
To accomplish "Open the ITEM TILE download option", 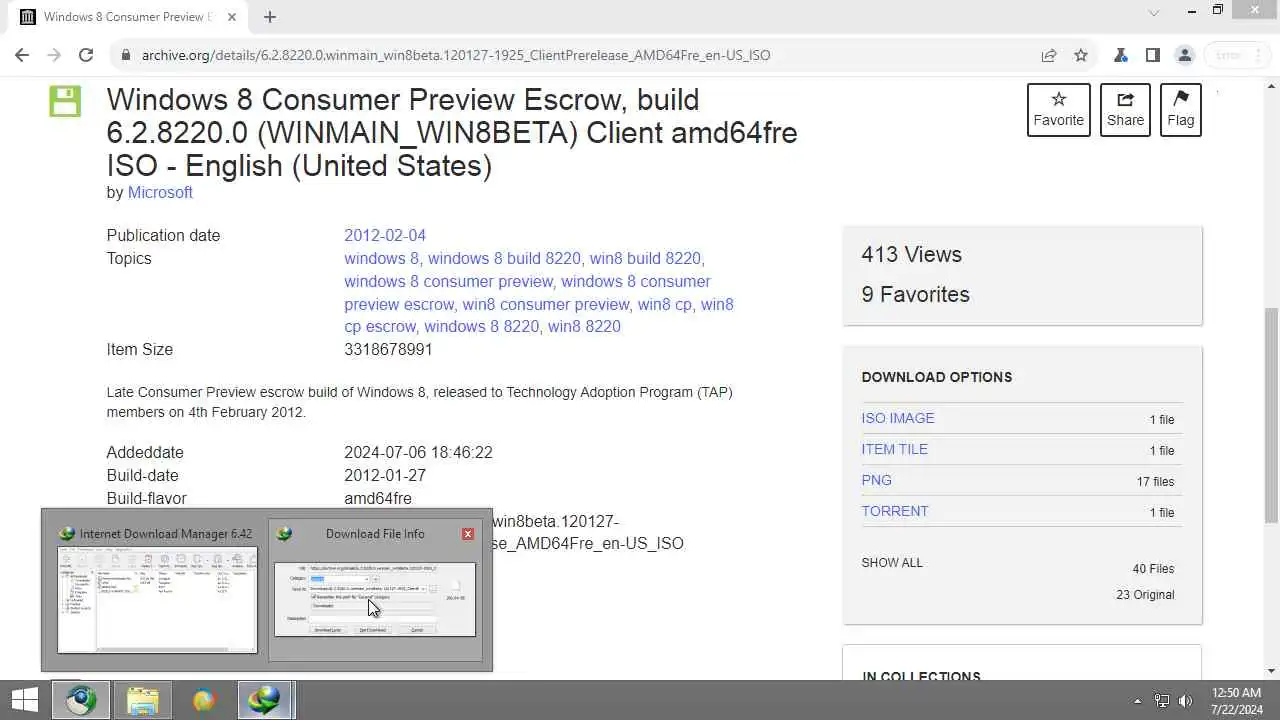I will point(895,449).
